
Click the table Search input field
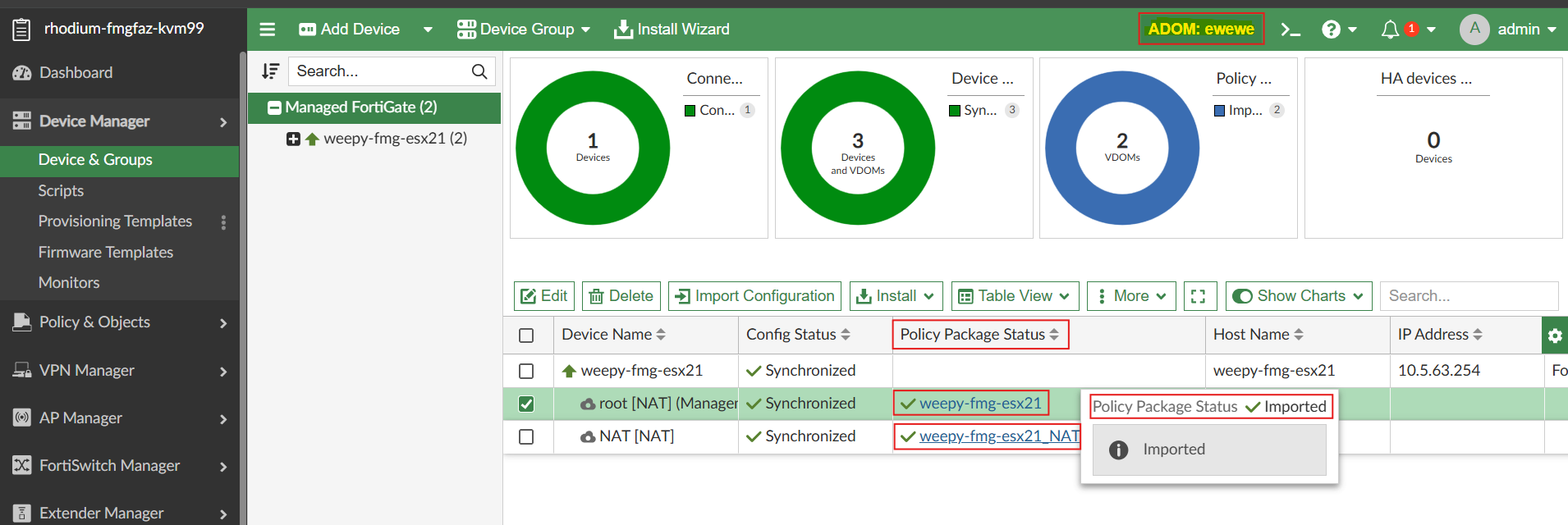[1469, 296]
